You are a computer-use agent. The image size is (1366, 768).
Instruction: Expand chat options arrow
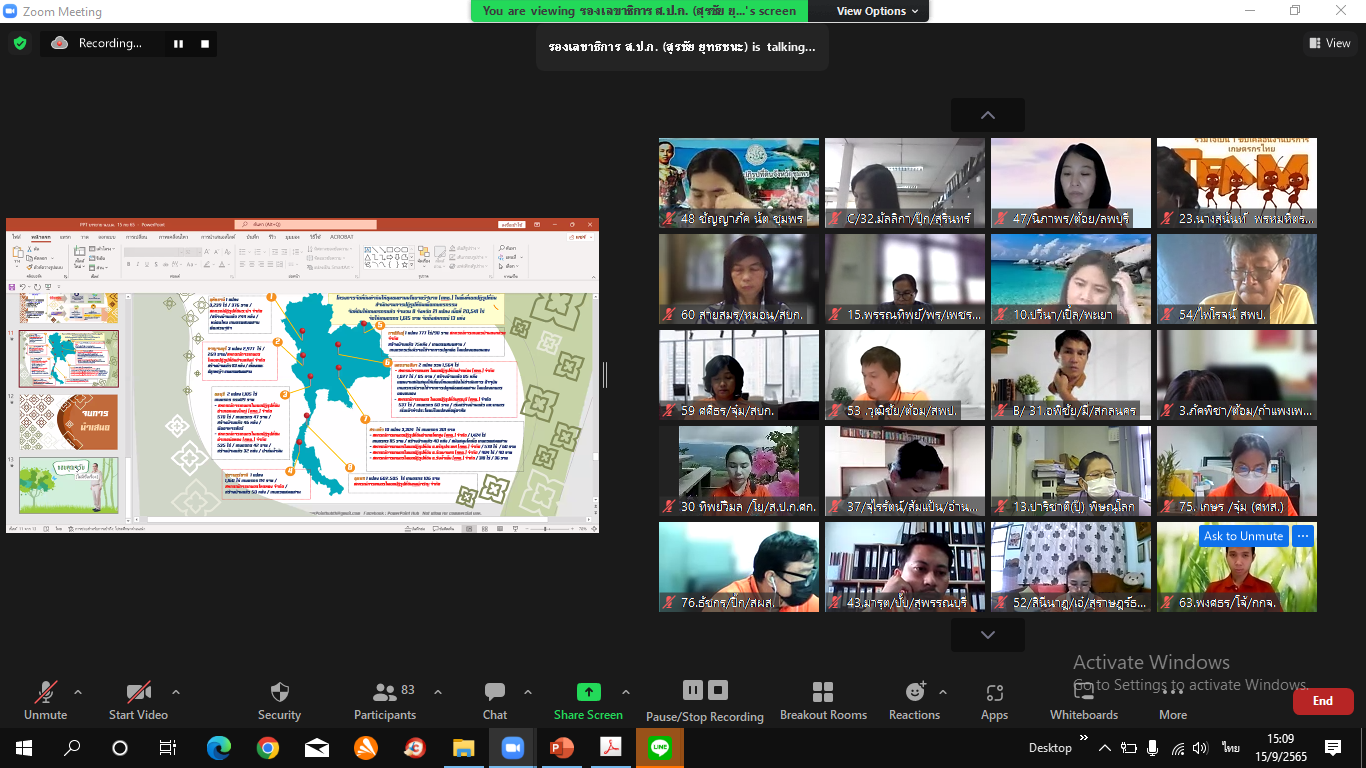point(528,692)
